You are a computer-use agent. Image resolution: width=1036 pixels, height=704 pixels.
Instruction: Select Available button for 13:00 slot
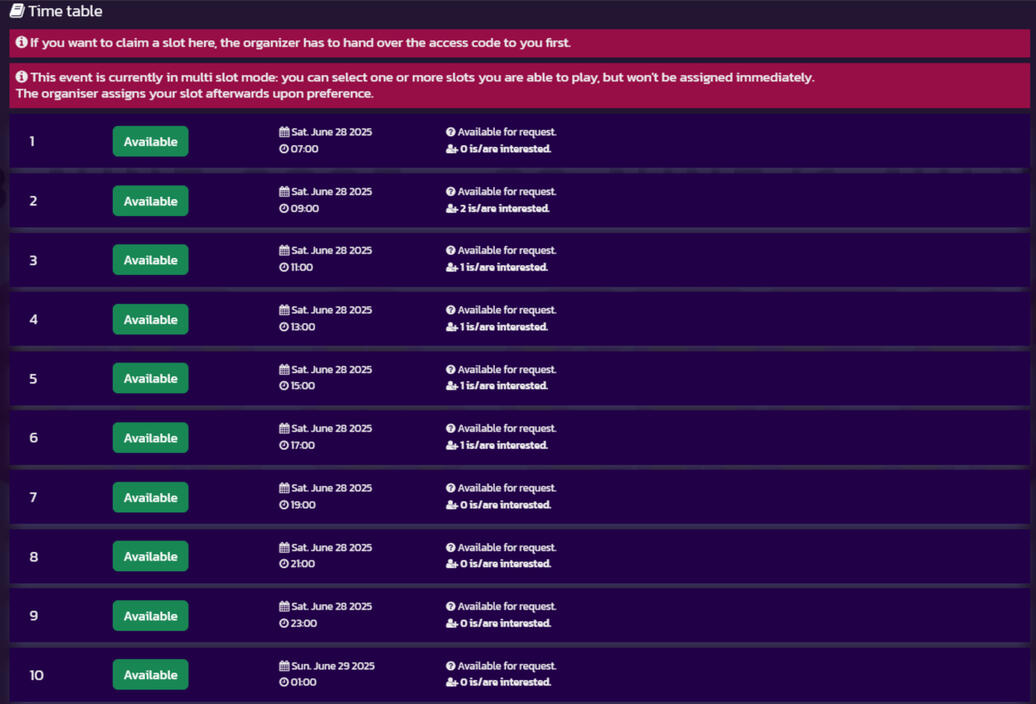click(150, 320)
